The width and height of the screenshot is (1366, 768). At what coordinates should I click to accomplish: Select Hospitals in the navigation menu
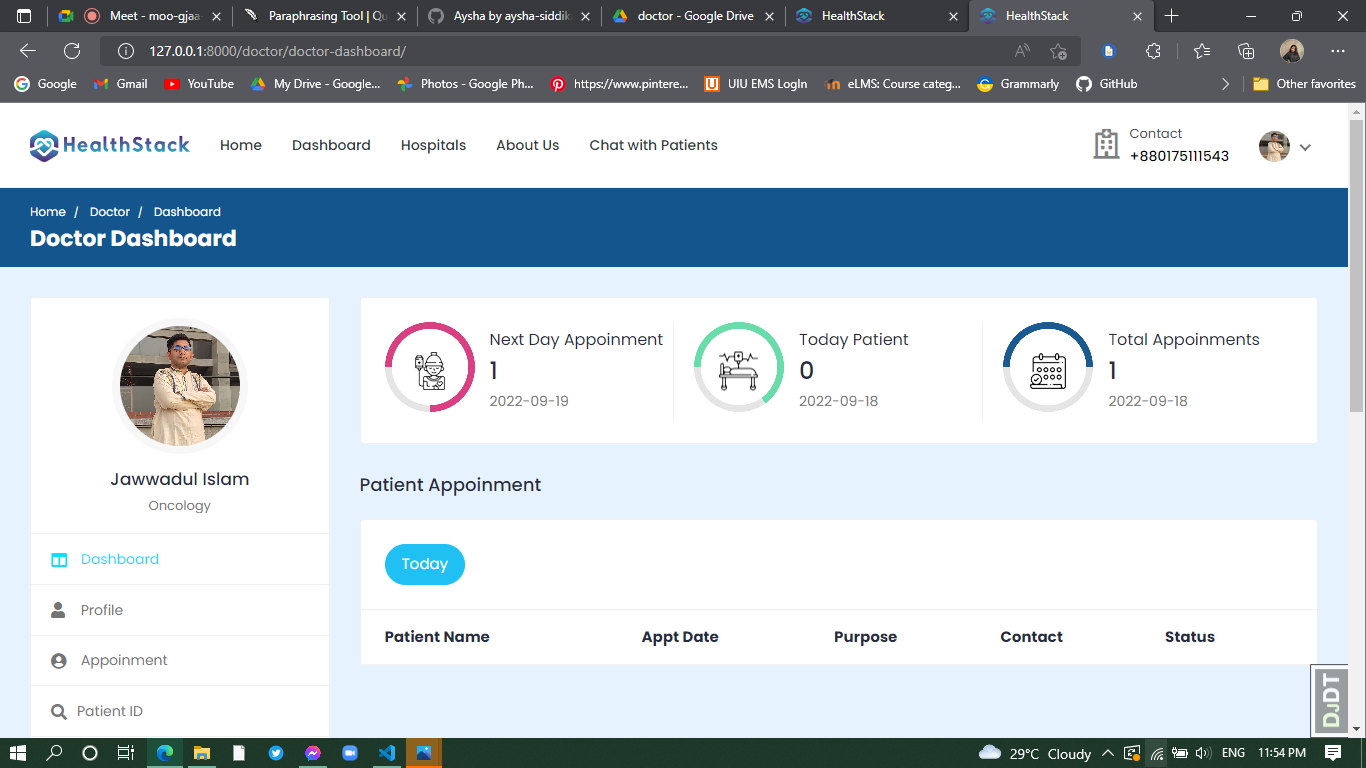click(x=433, y=145)
